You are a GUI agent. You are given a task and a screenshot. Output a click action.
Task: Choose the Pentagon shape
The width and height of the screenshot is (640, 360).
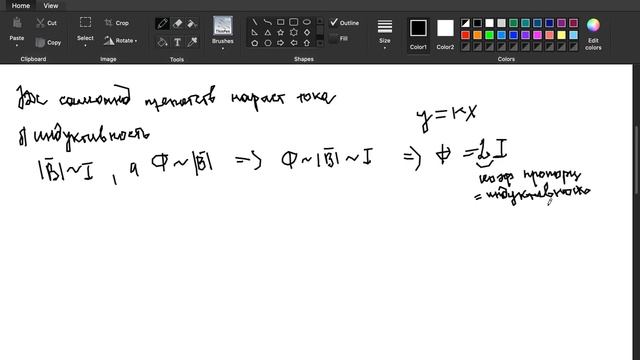tap(254, 42)
